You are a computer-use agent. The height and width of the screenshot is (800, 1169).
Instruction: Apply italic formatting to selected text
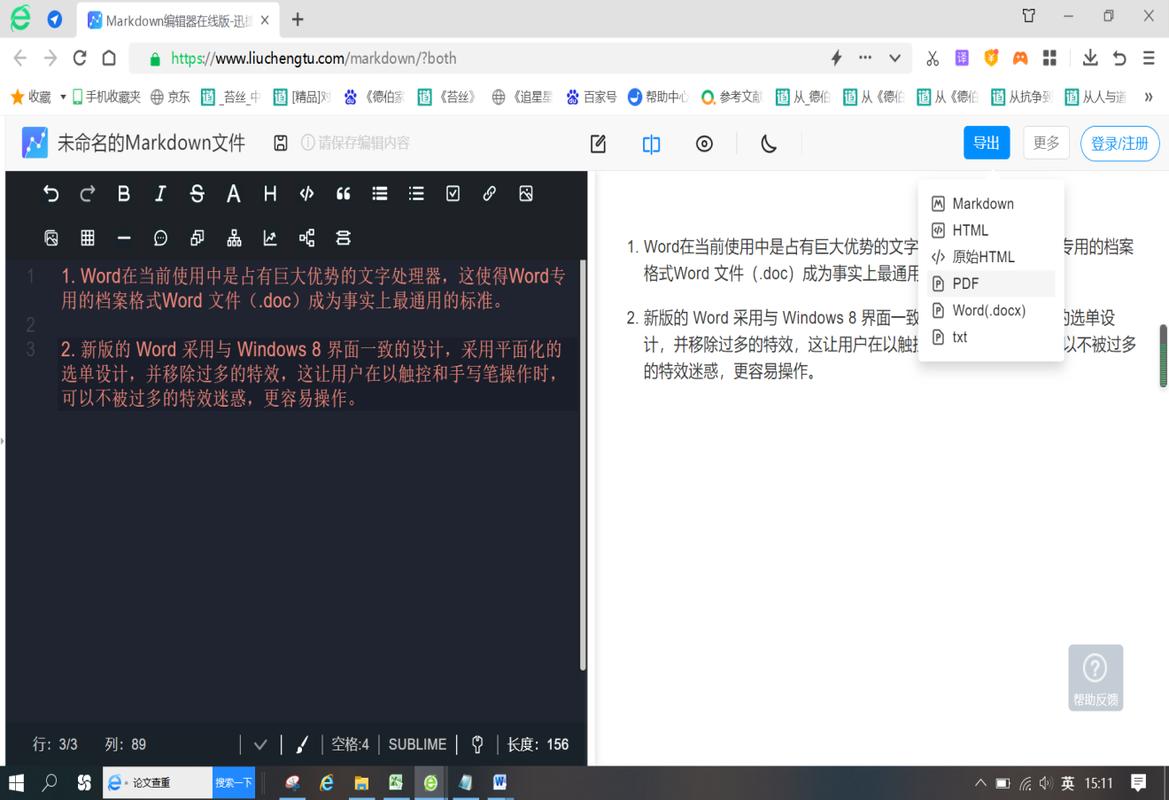(159, 193)
